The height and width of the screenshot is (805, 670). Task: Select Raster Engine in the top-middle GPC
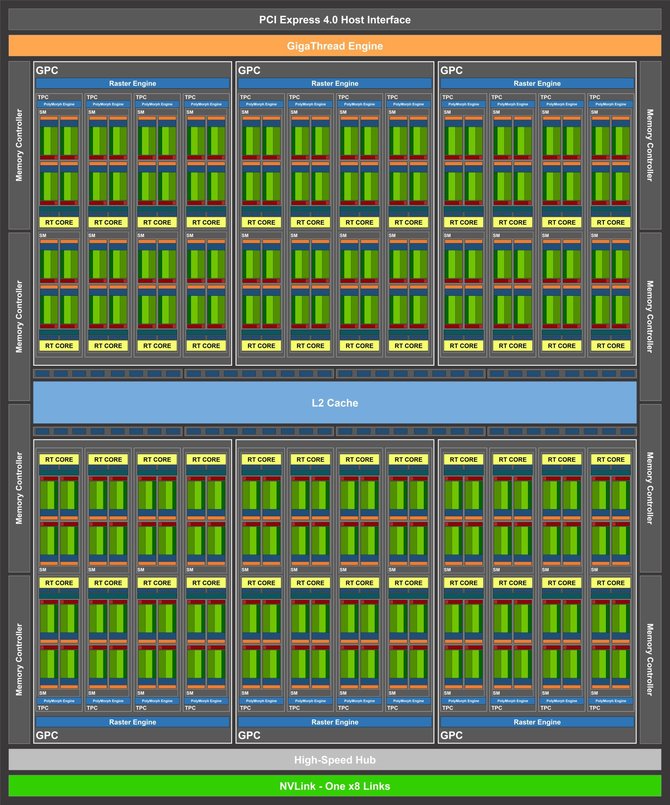(335, 83)
